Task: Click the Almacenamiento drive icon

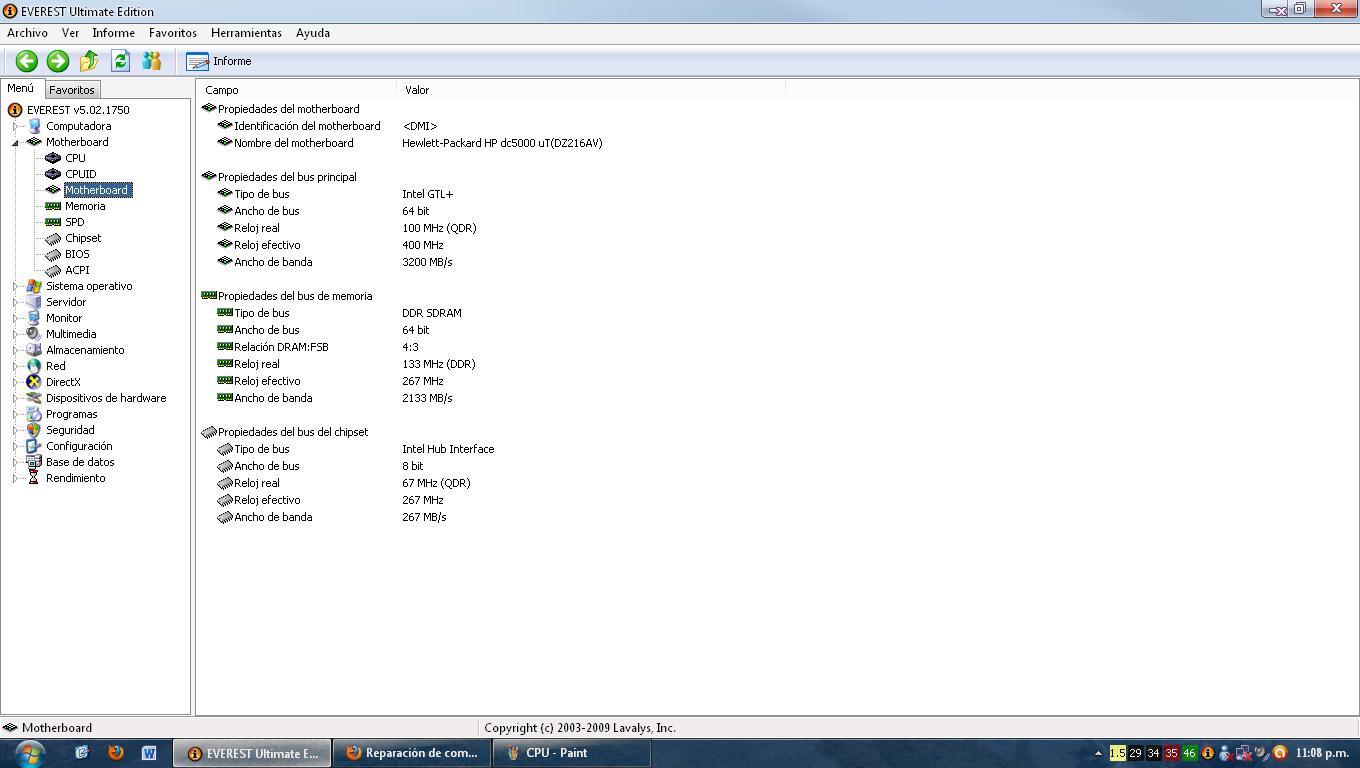Action: coord(34,350)
